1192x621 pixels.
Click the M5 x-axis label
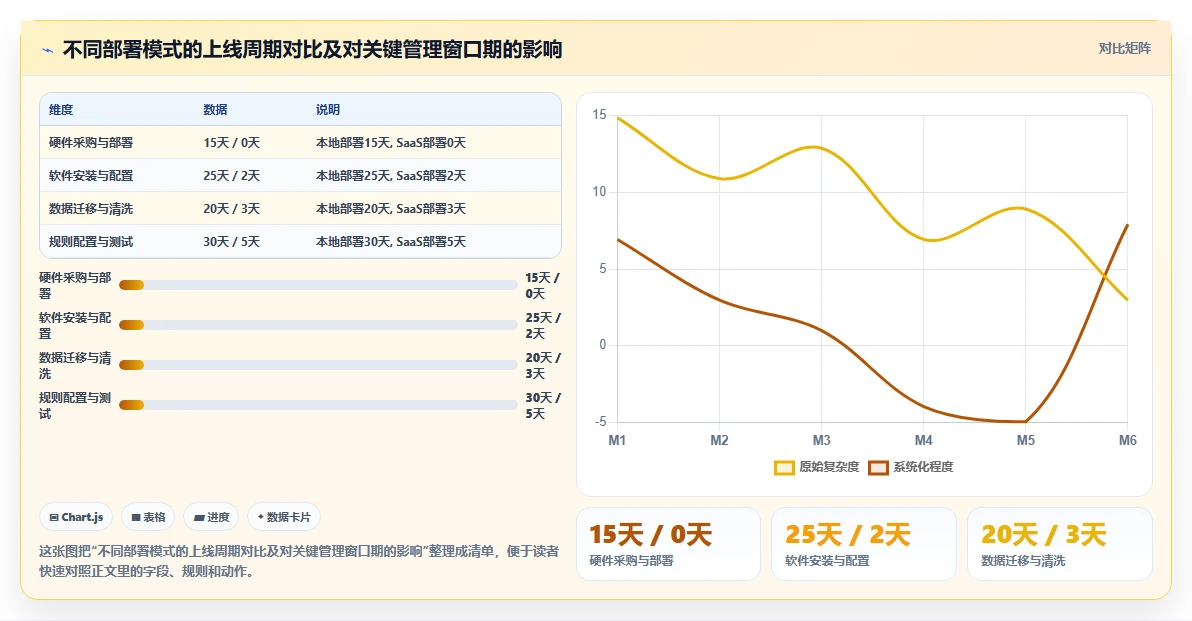pos(1026,441)
